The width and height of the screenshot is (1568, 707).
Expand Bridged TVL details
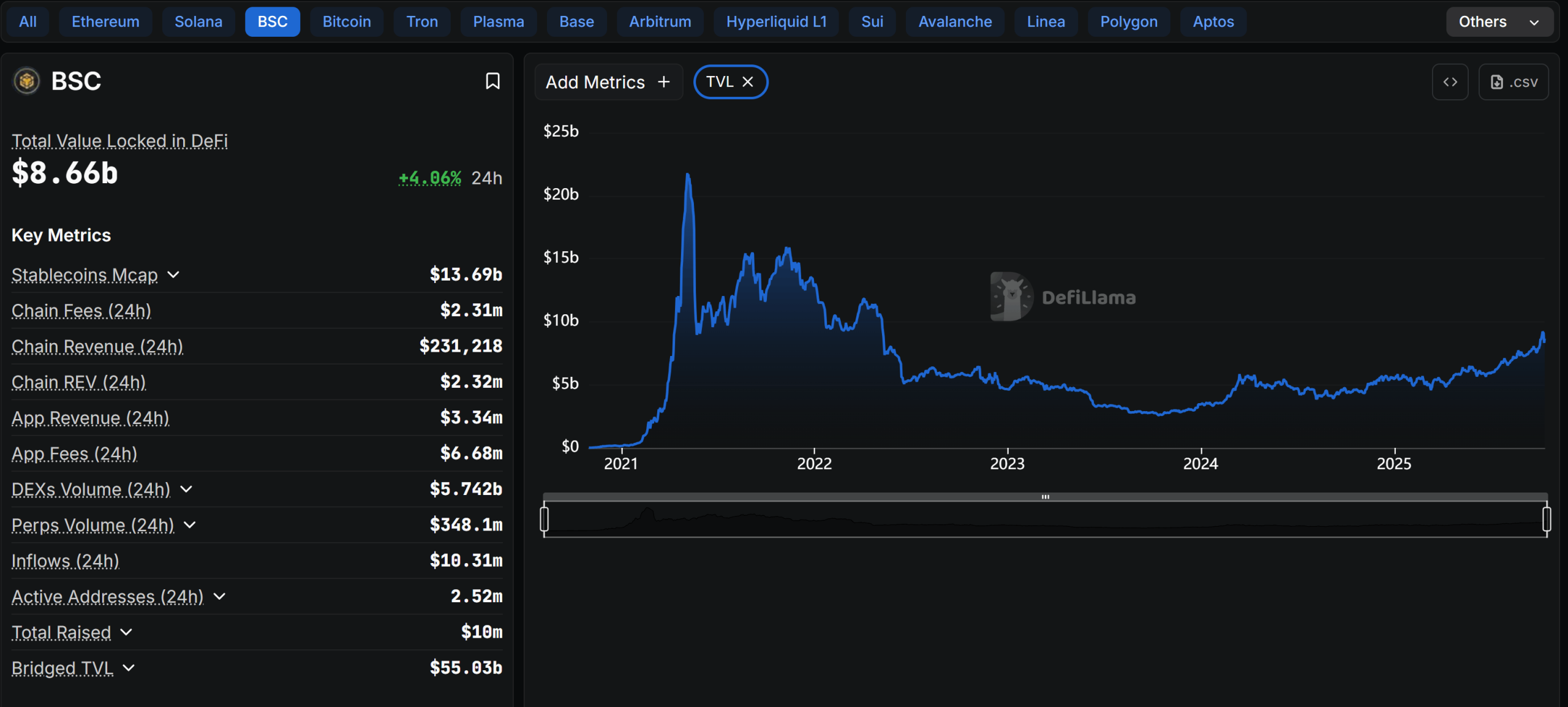click(x=129, y=668)
